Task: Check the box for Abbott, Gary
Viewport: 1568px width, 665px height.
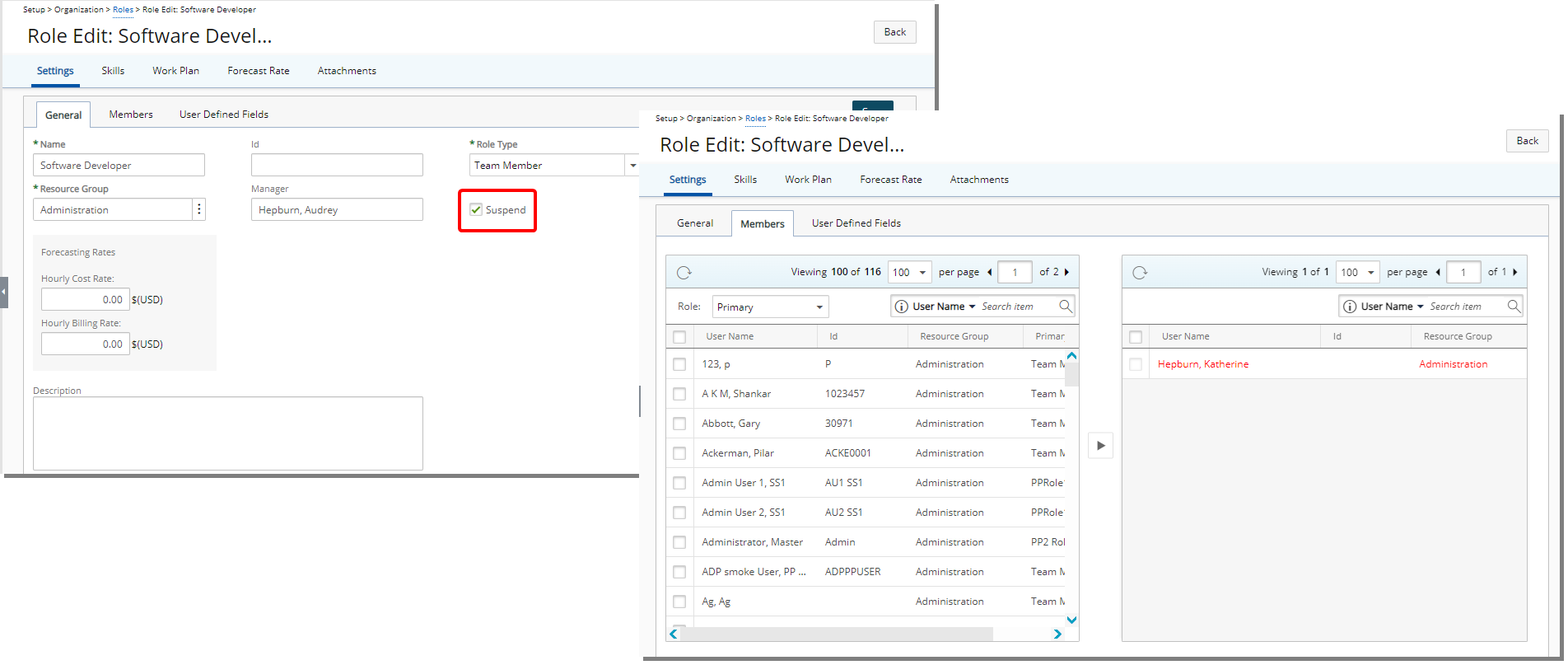Action: (679, 424)
